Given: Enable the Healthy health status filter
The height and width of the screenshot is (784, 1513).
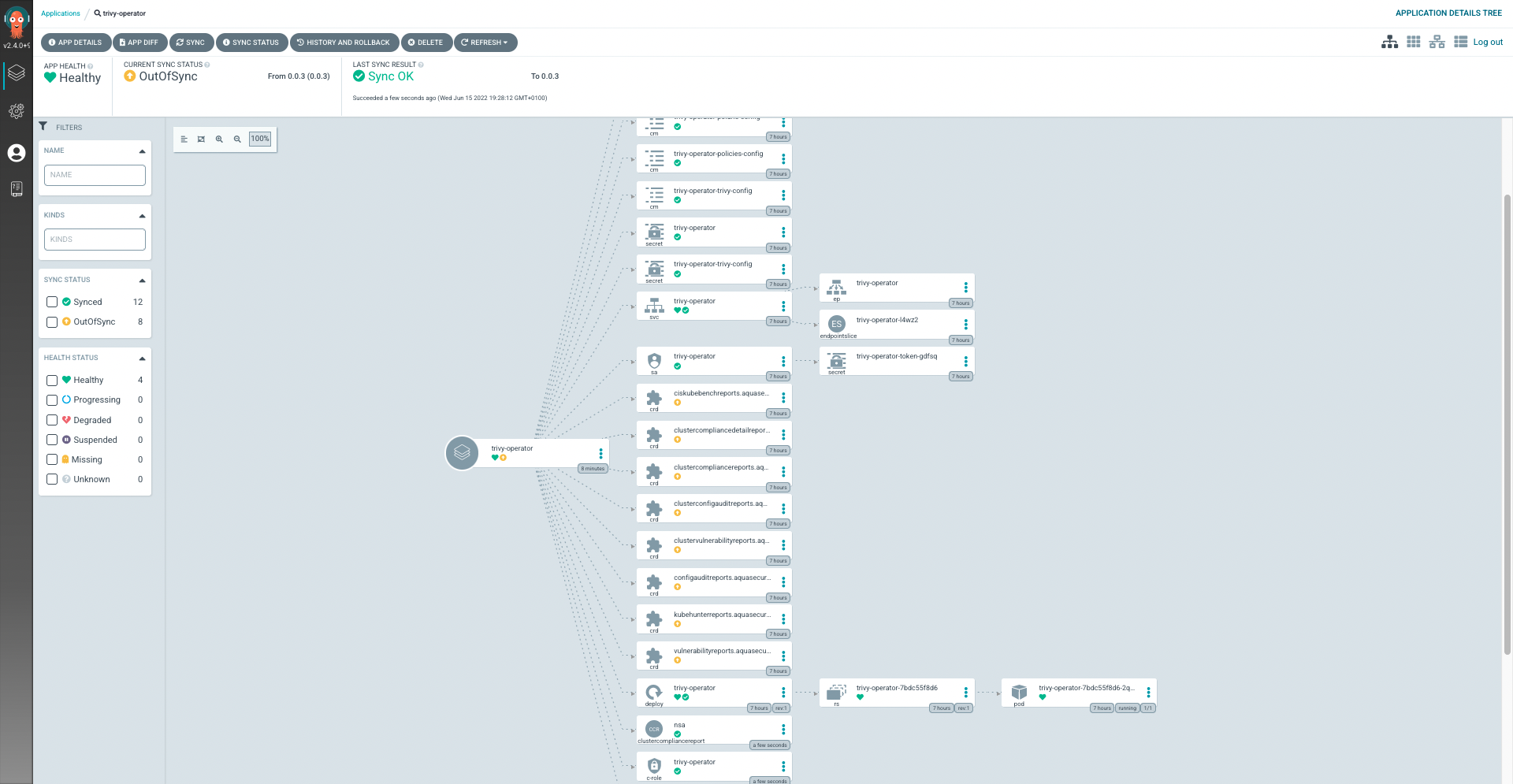Looking at the screenshot, I should [51, 380].
